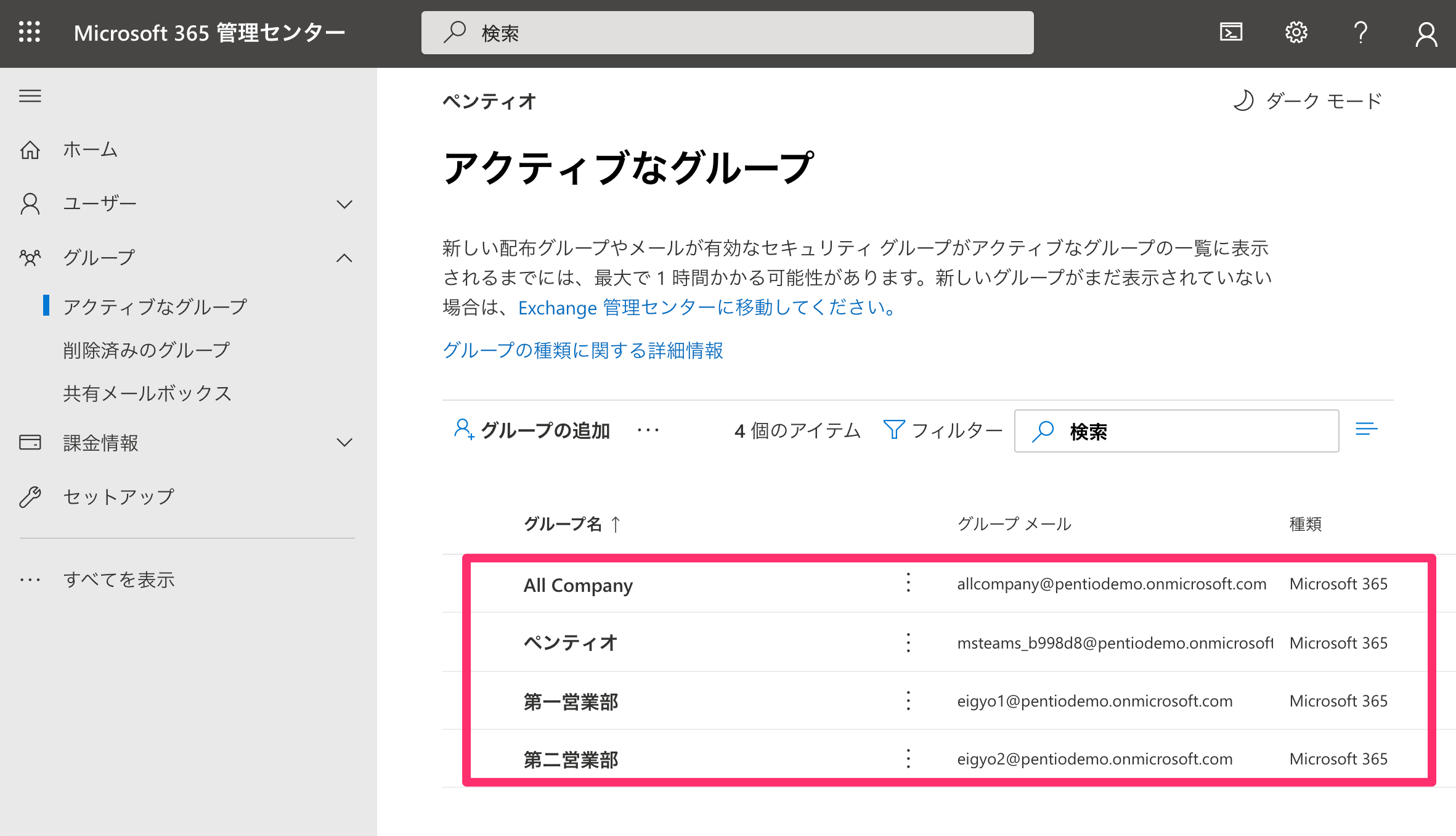1456x836 pixels.
Task: Click the magnifier icon in header search
Action: pos(455,32)
